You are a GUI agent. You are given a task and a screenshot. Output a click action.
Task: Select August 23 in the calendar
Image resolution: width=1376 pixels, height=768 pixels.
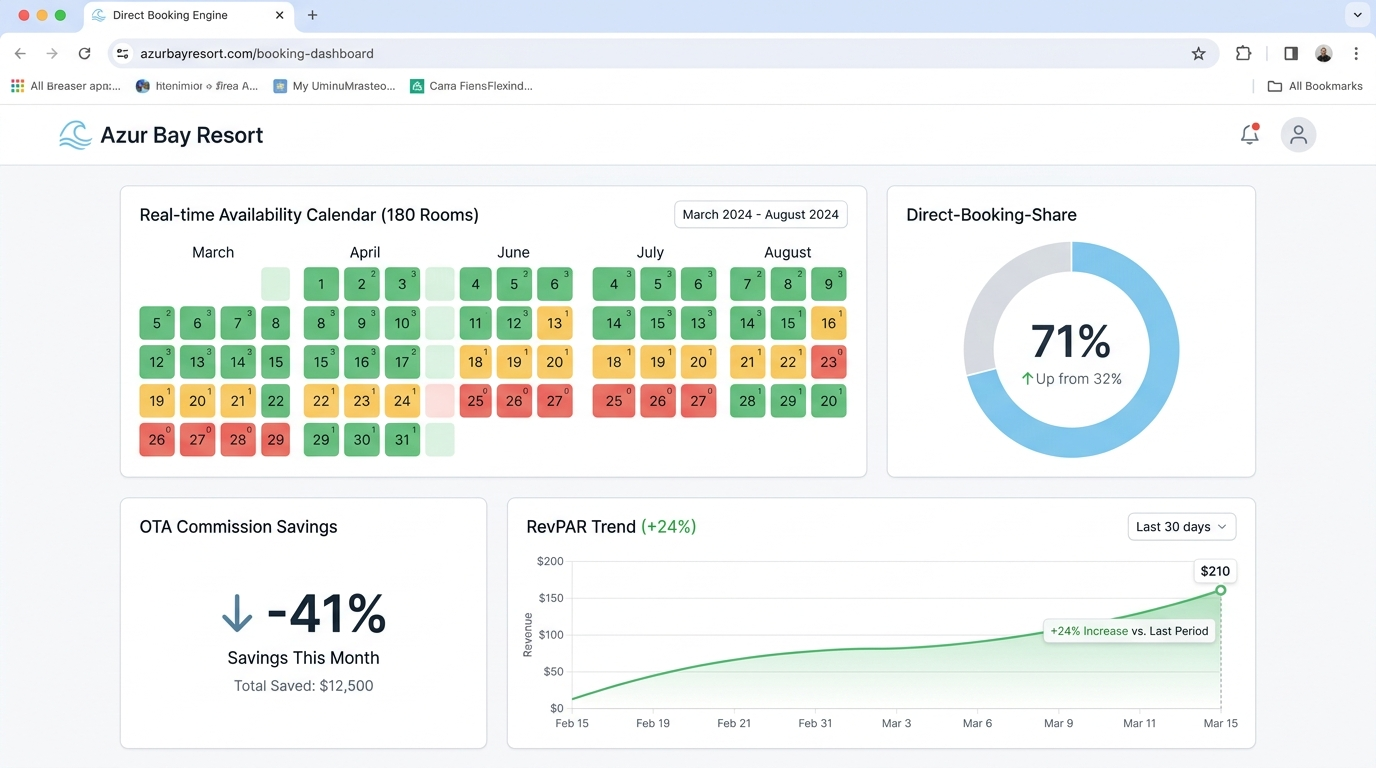click(x=829, y=362)
